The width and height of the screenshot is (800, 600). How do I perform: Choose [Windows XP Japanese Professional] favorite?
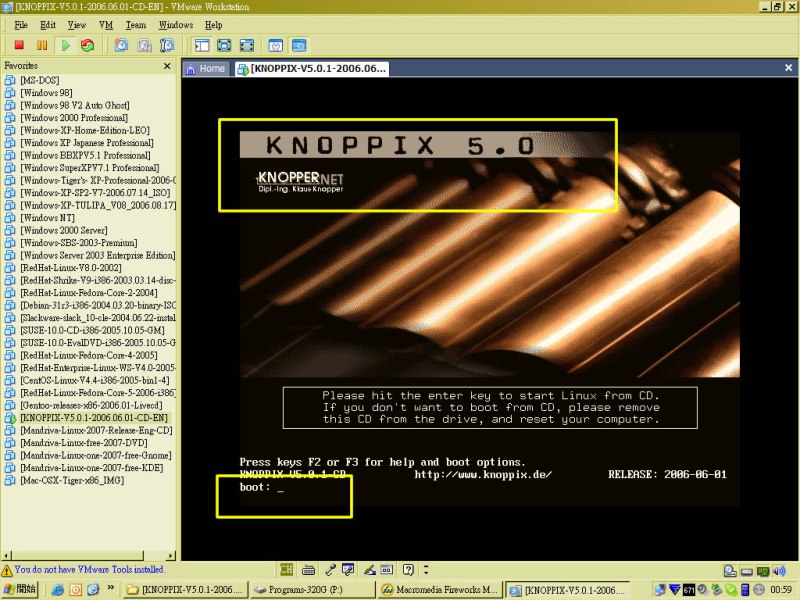click(x=87, y=143)
